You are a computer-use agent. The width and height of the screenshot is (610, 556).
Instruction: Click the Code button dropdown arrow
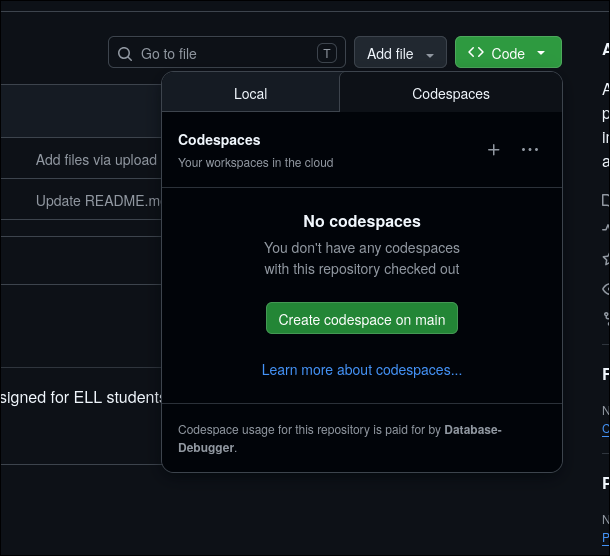[541, 53]
